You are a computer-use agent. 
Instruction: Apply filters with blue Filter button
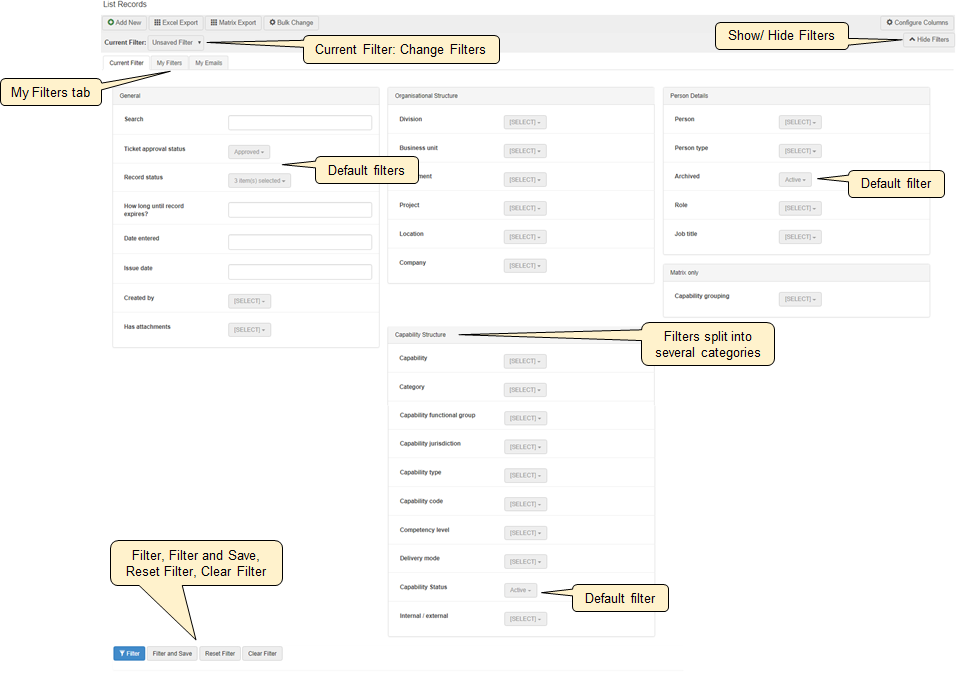pyautogui.click(x=128, y=653)
